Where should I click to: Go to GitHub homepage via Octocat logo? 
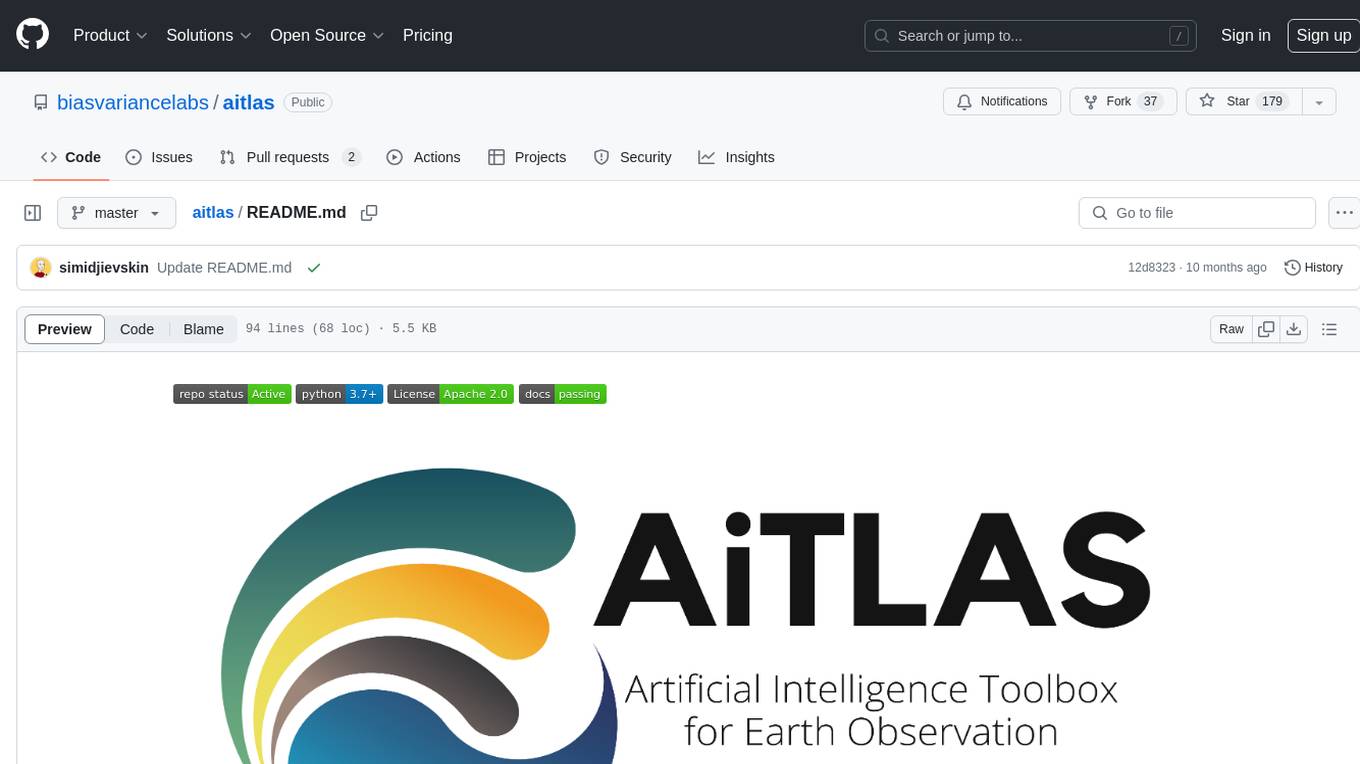pos(33,35)
